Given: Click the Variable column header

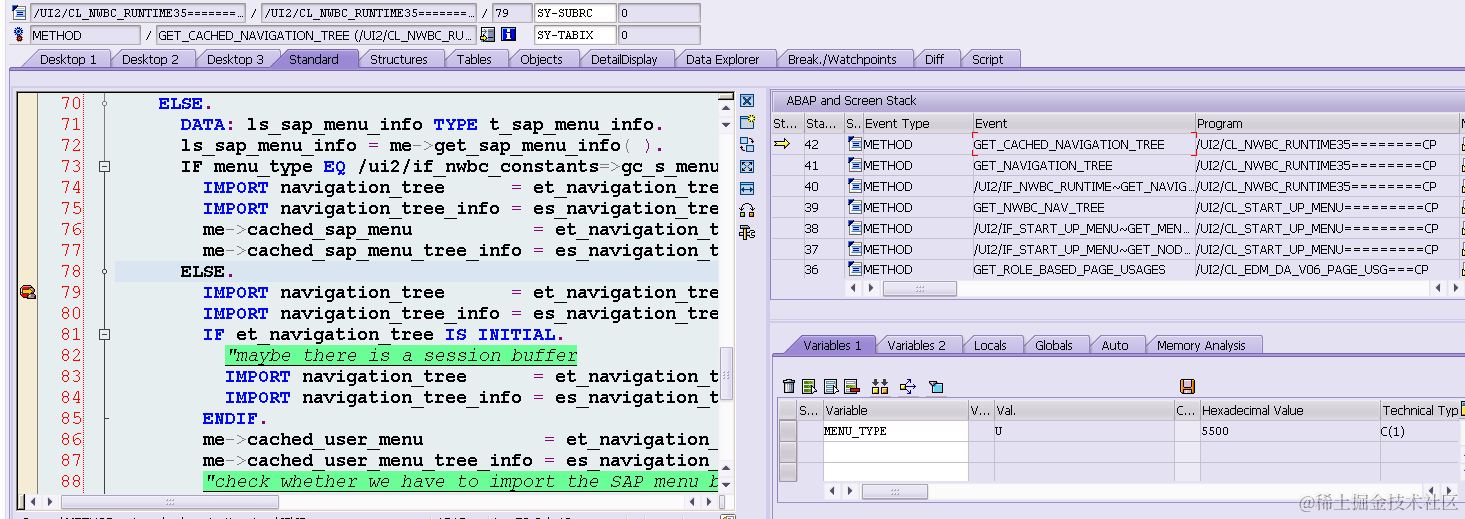Looking at the screenshot, I should coord(895,410).
